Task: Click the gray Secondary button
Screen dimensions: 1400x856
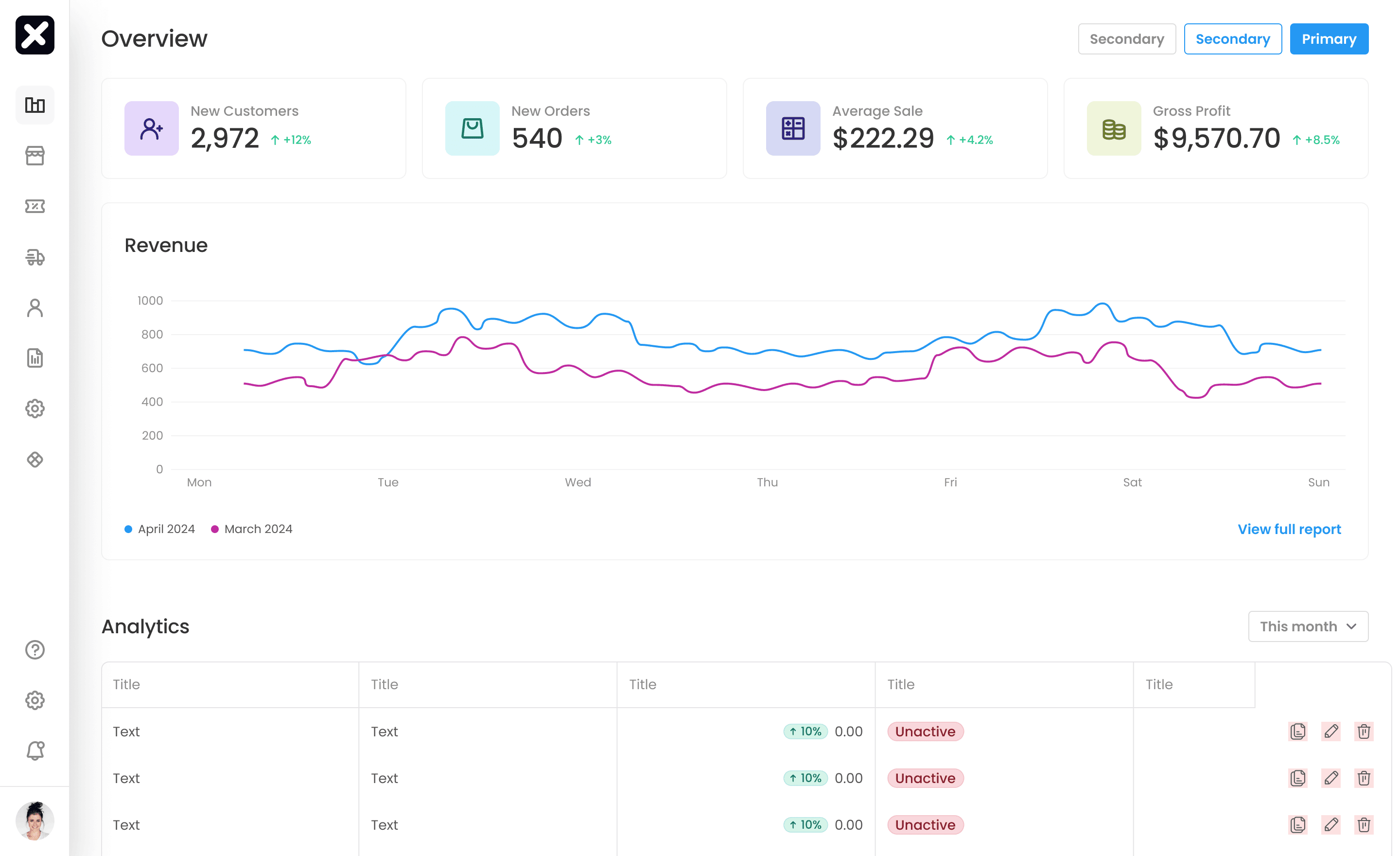Action: [x=1127, y=39]
